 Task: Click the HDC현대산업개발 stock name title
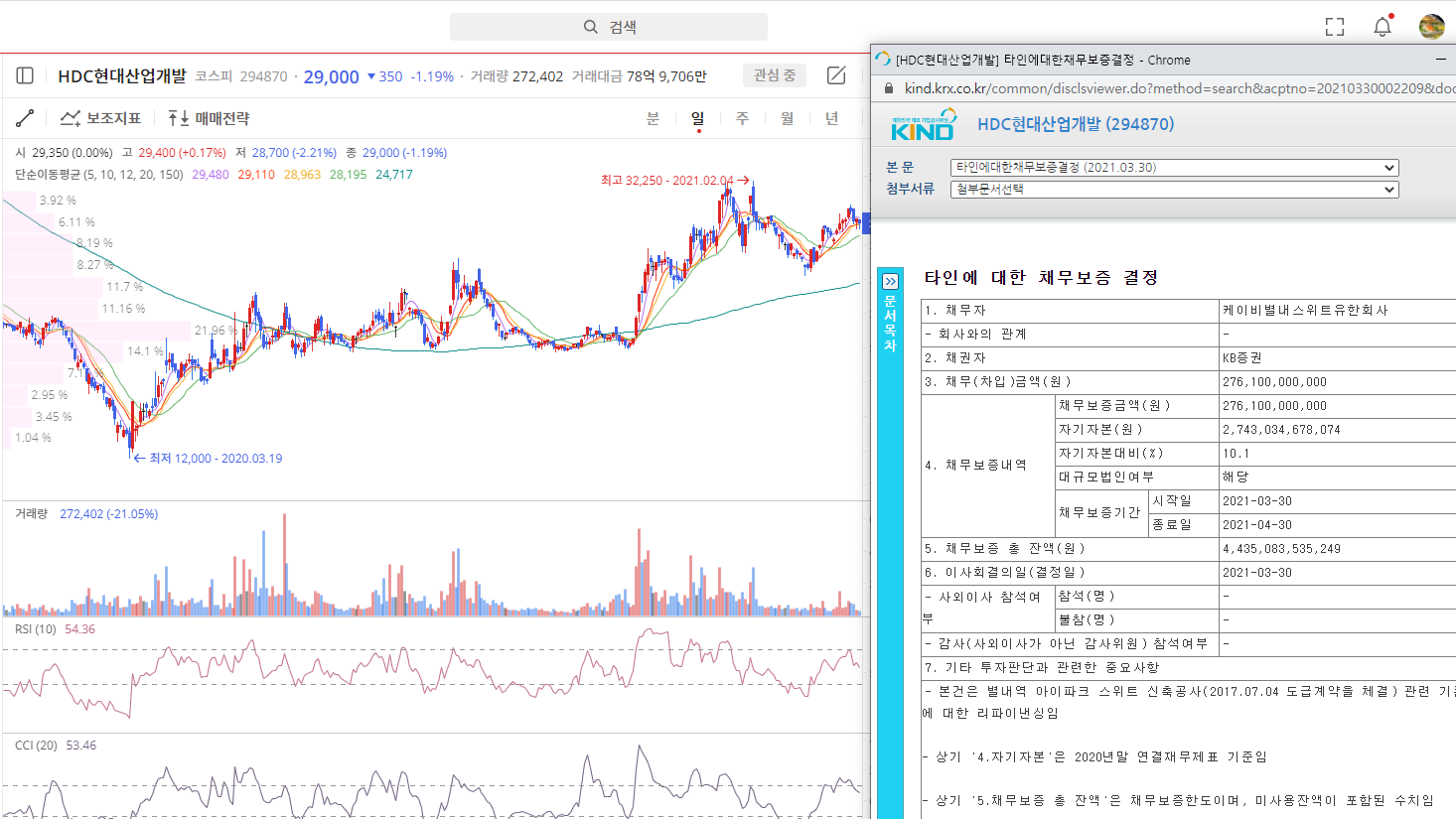[x=122, y=76]
